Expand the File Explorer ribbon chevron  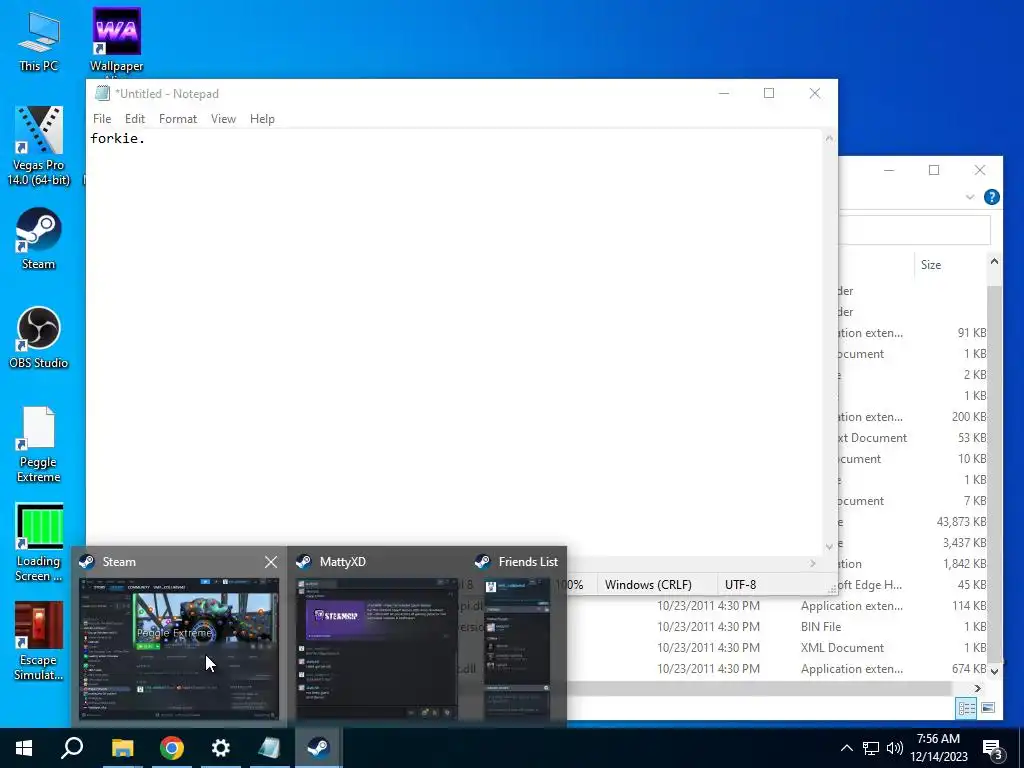point(970,197)
